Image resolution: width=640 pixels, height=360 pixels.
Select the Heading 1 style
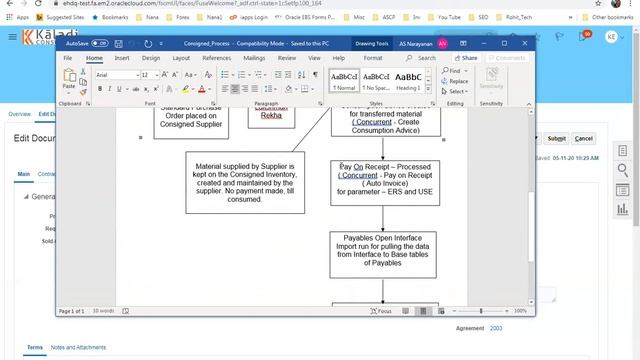[408, 81]
